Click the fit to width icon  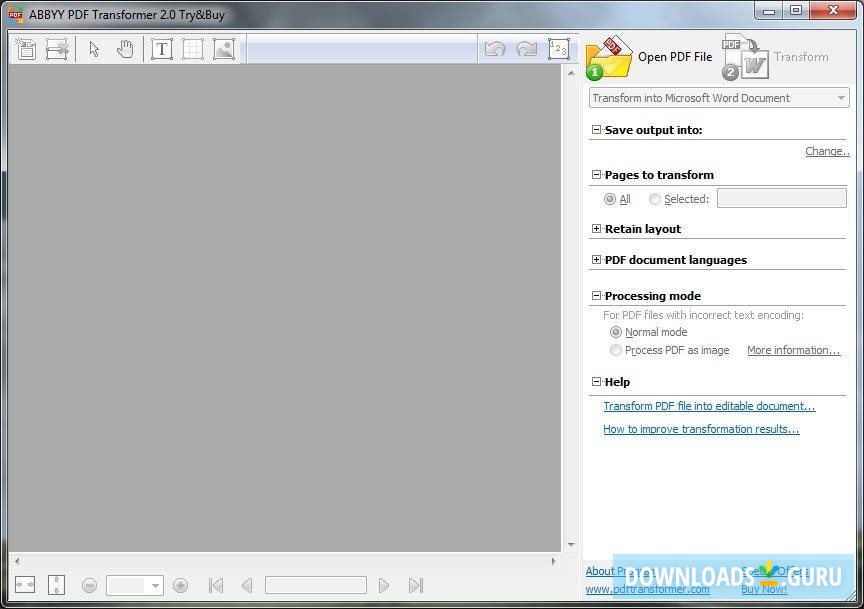25,585
